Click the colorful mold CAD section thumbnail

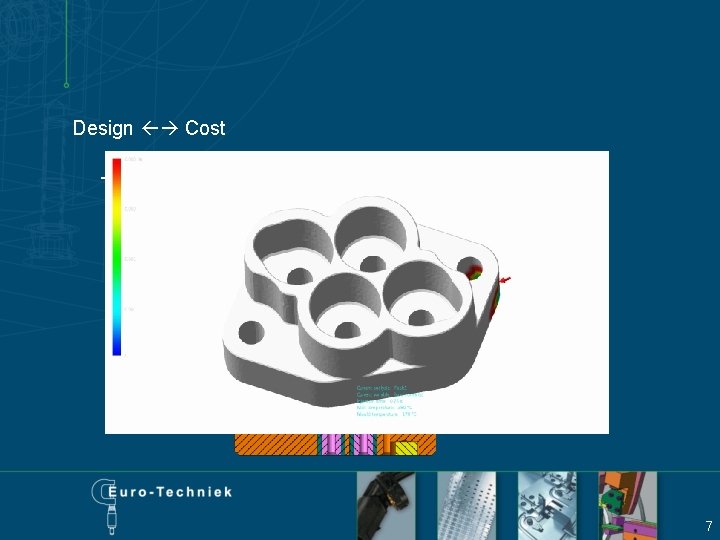pyautogui.click(x=628, y=506)
